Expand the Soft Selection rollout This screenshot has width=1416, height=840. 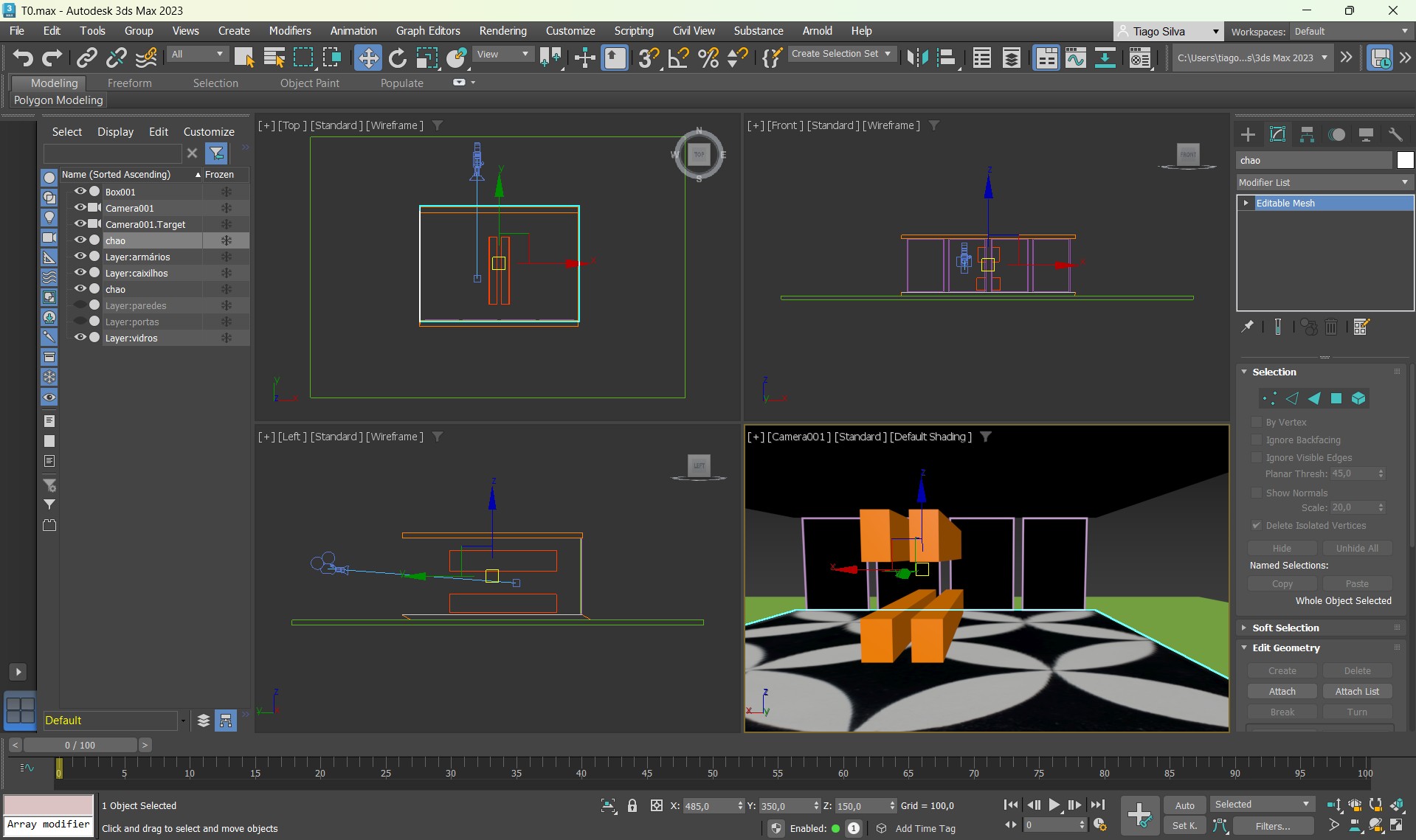point(1285,628)
